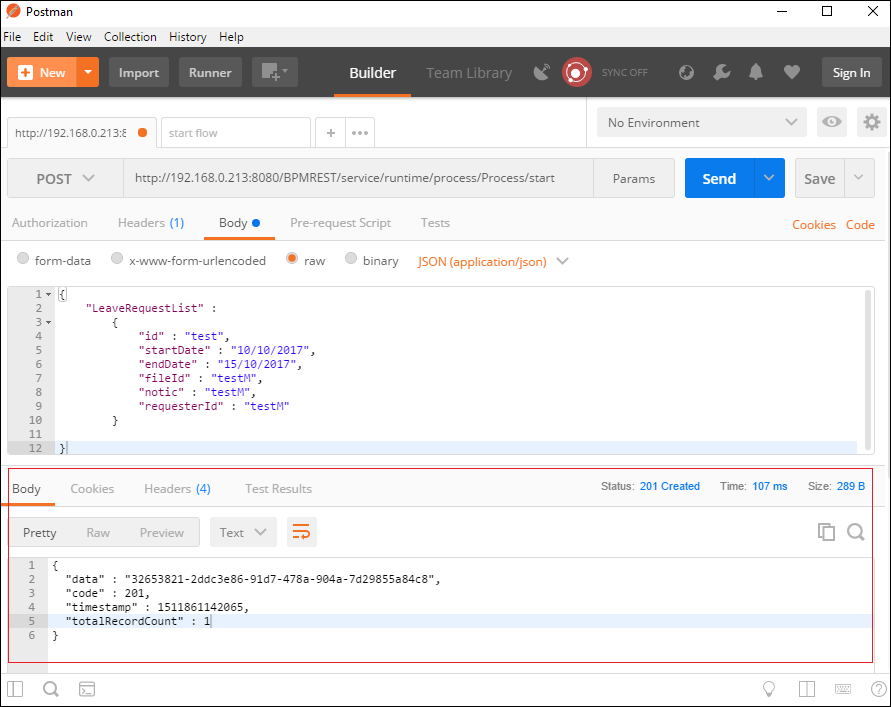Viewport: 891px width, 707px height.
Task: Copy response body to clipboard
Action: click(x=826, y=532)
